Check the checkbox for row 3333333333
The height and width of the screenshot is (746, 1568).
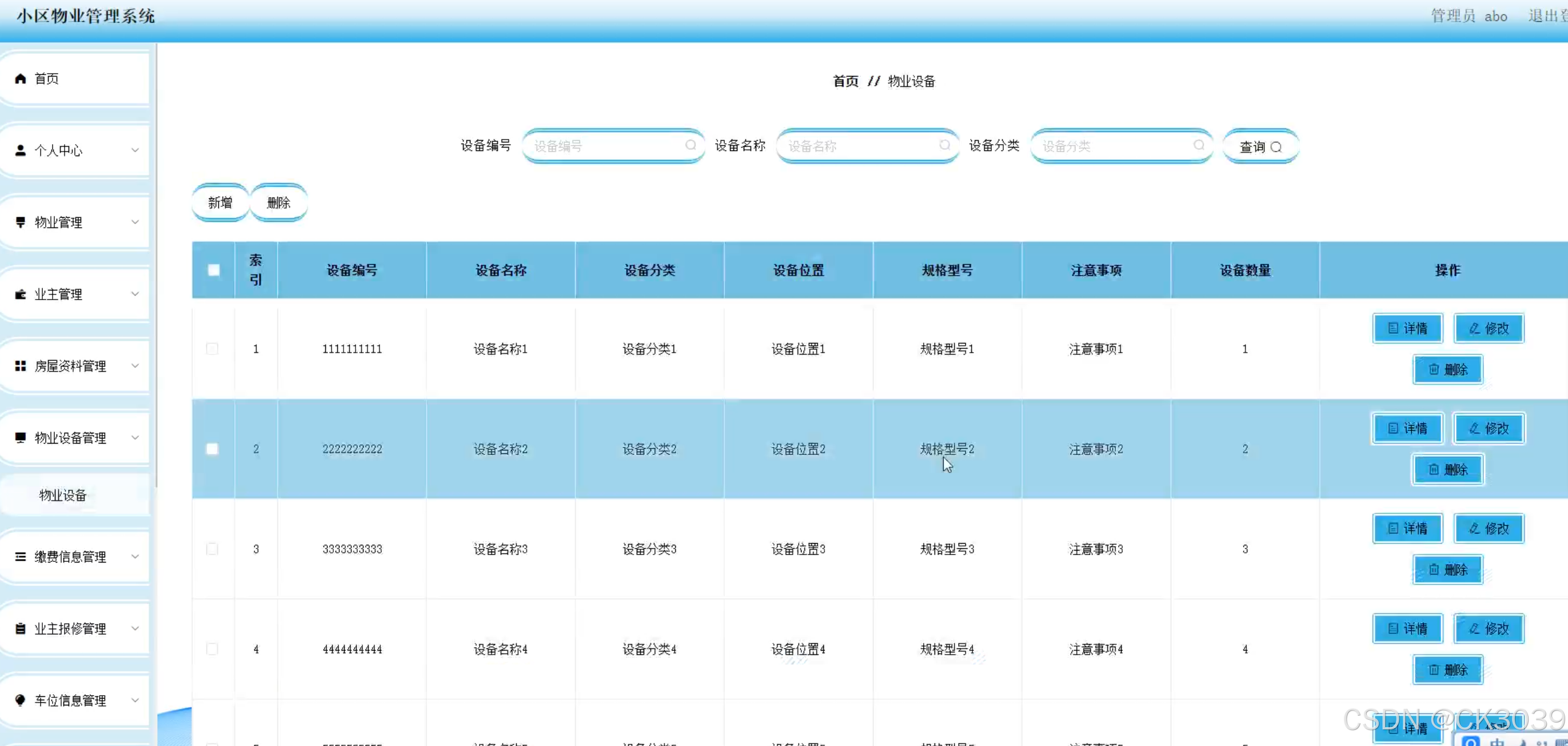[x=213, y=549]
